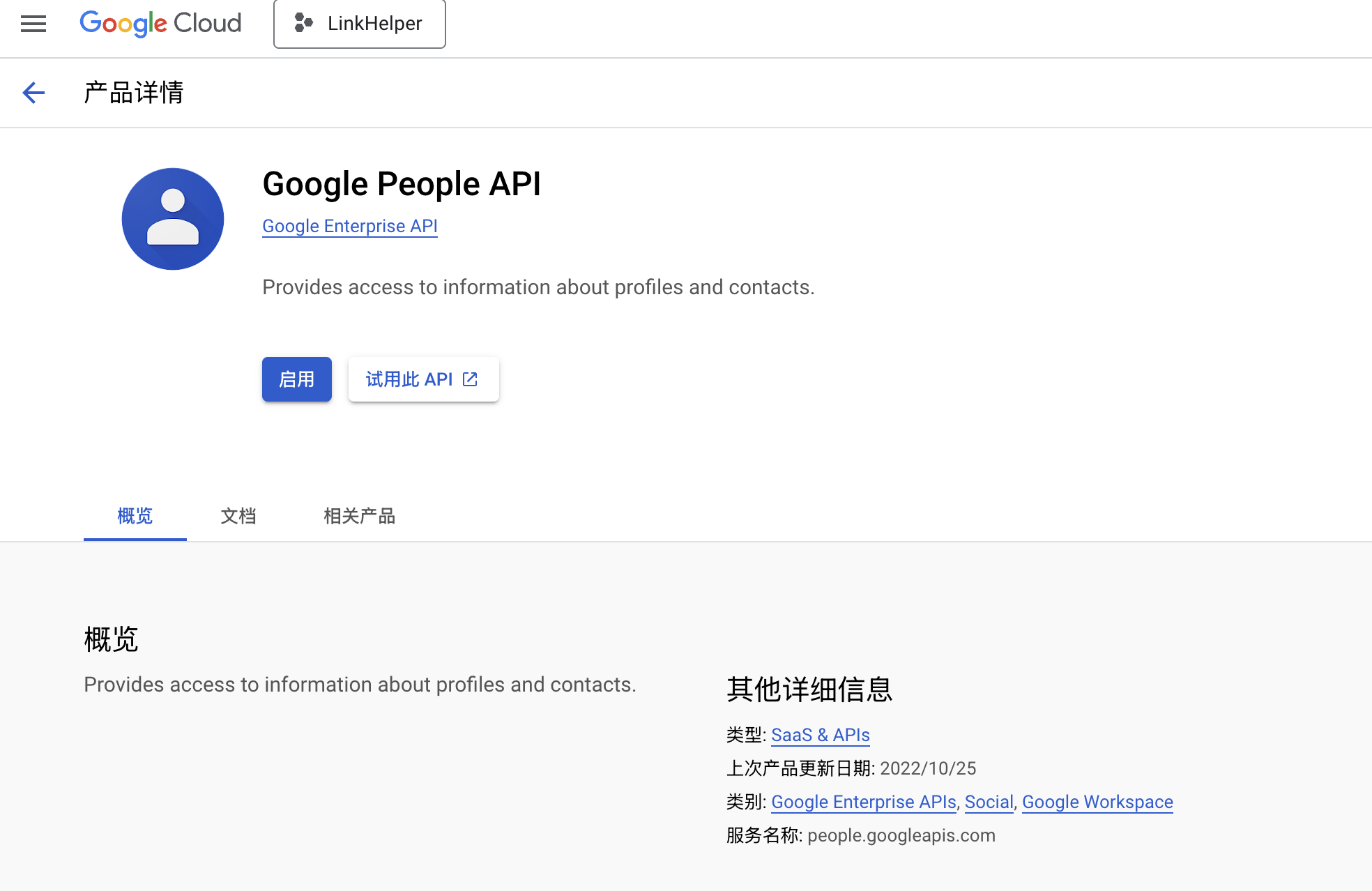Open the Google Enterprise APIs category link
This screenshot has width=1372, height=891.
click(x=864, y=802)
